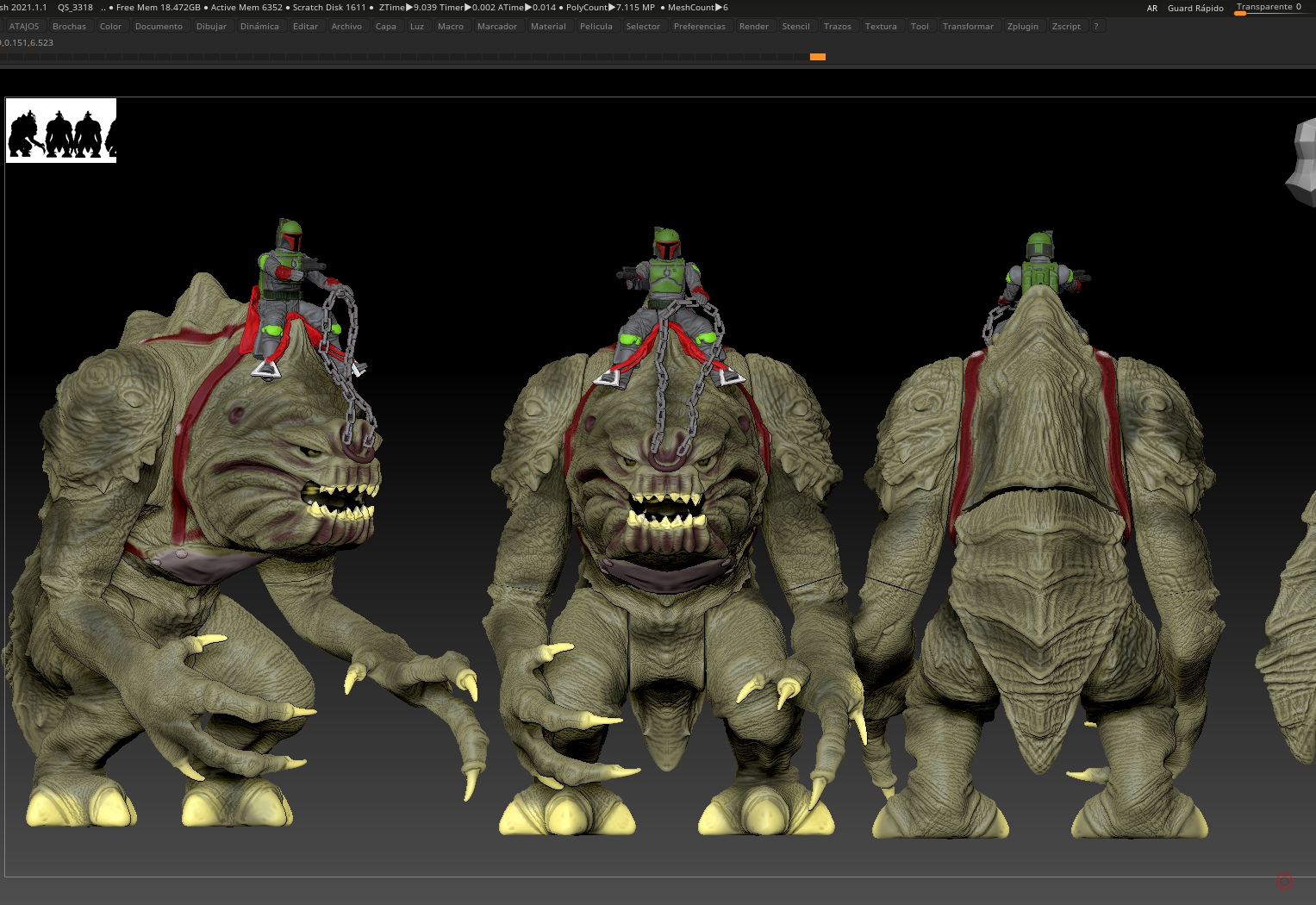Open the Editar menu

(x=305, y=27)
